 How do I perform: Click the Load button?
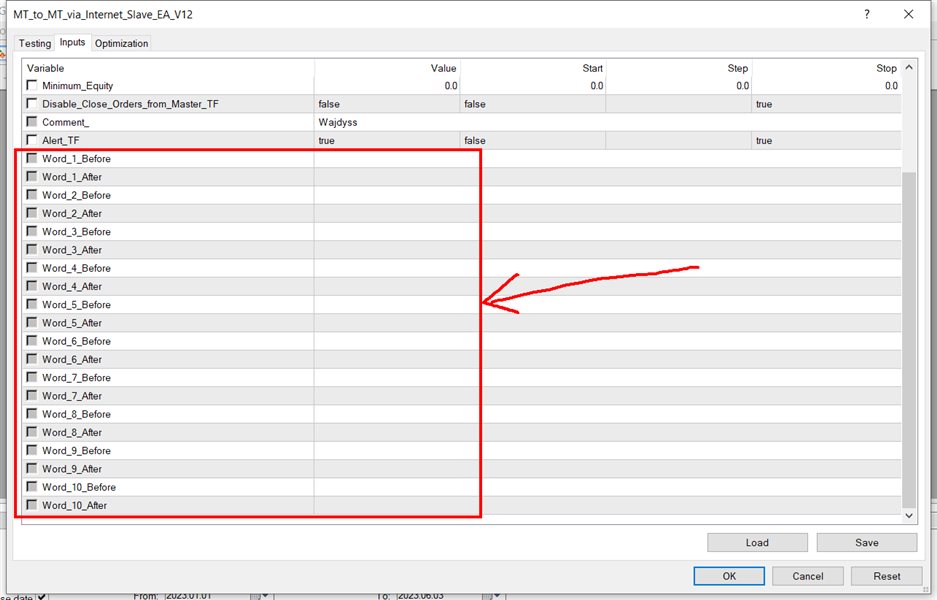[757, 542]
